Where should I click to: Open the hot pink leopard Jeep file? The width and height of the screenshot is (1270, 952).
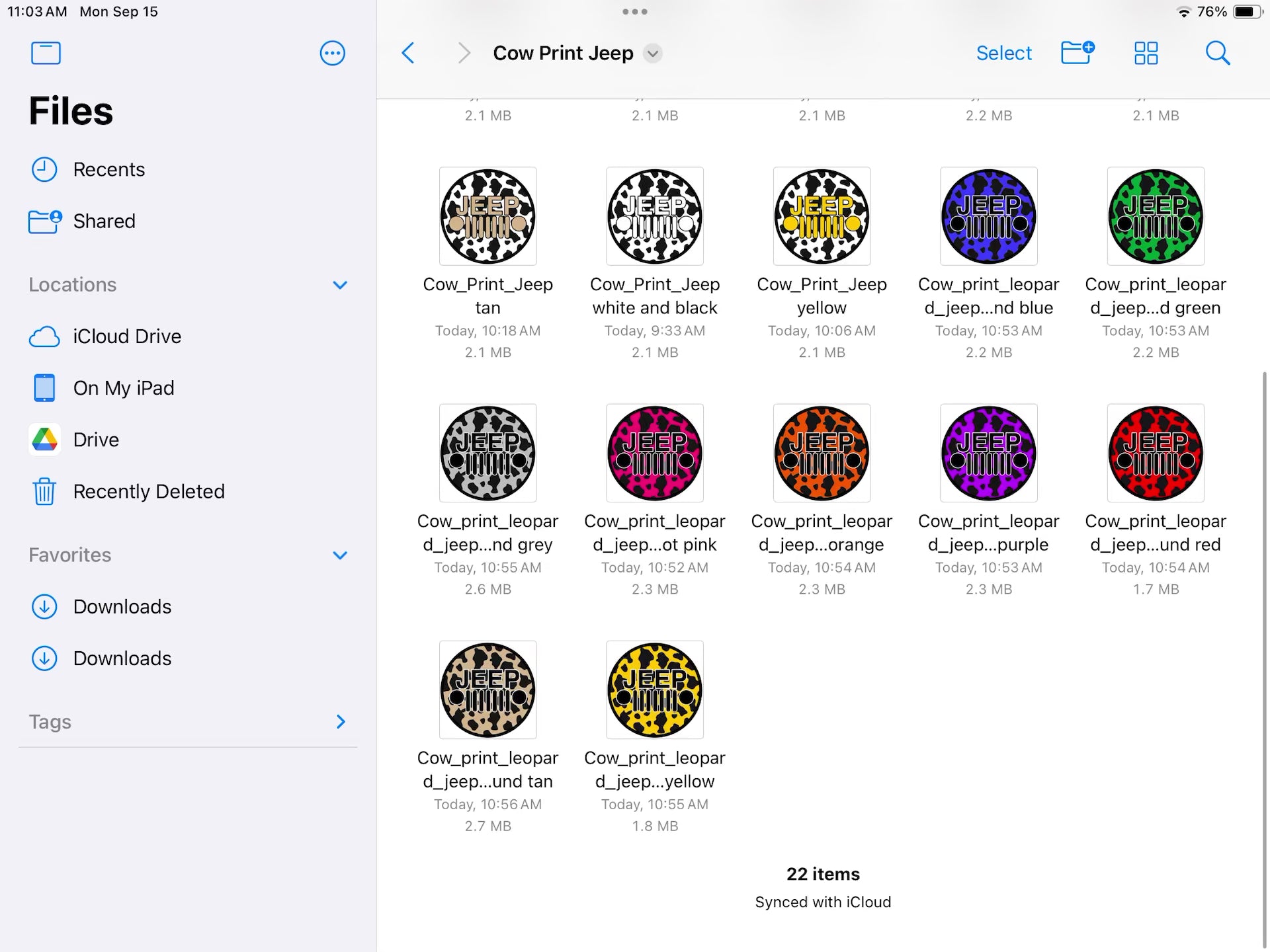(655, 454)
